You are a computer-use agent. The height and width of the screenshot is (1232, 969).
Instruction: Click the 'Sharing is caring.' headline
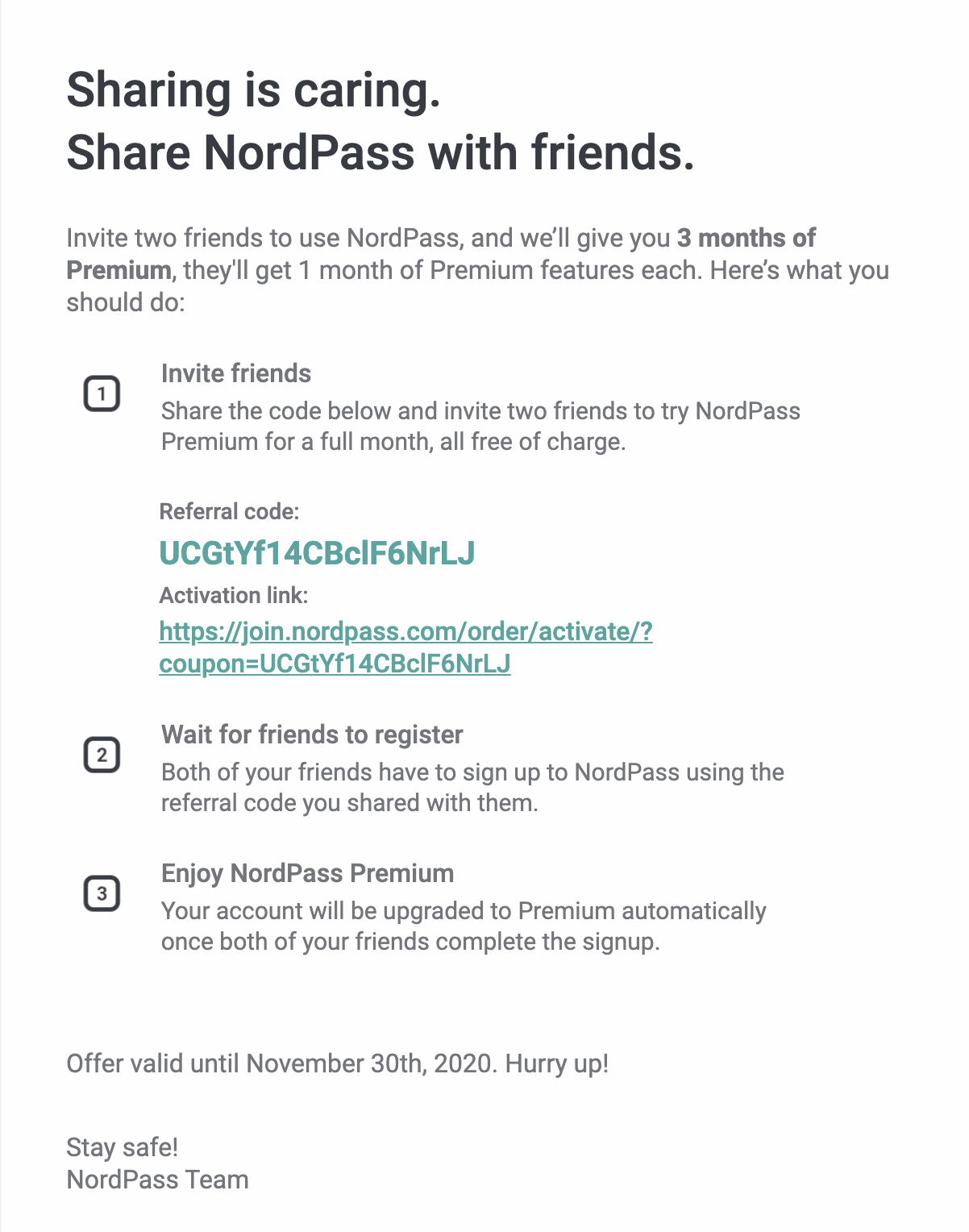253,89
